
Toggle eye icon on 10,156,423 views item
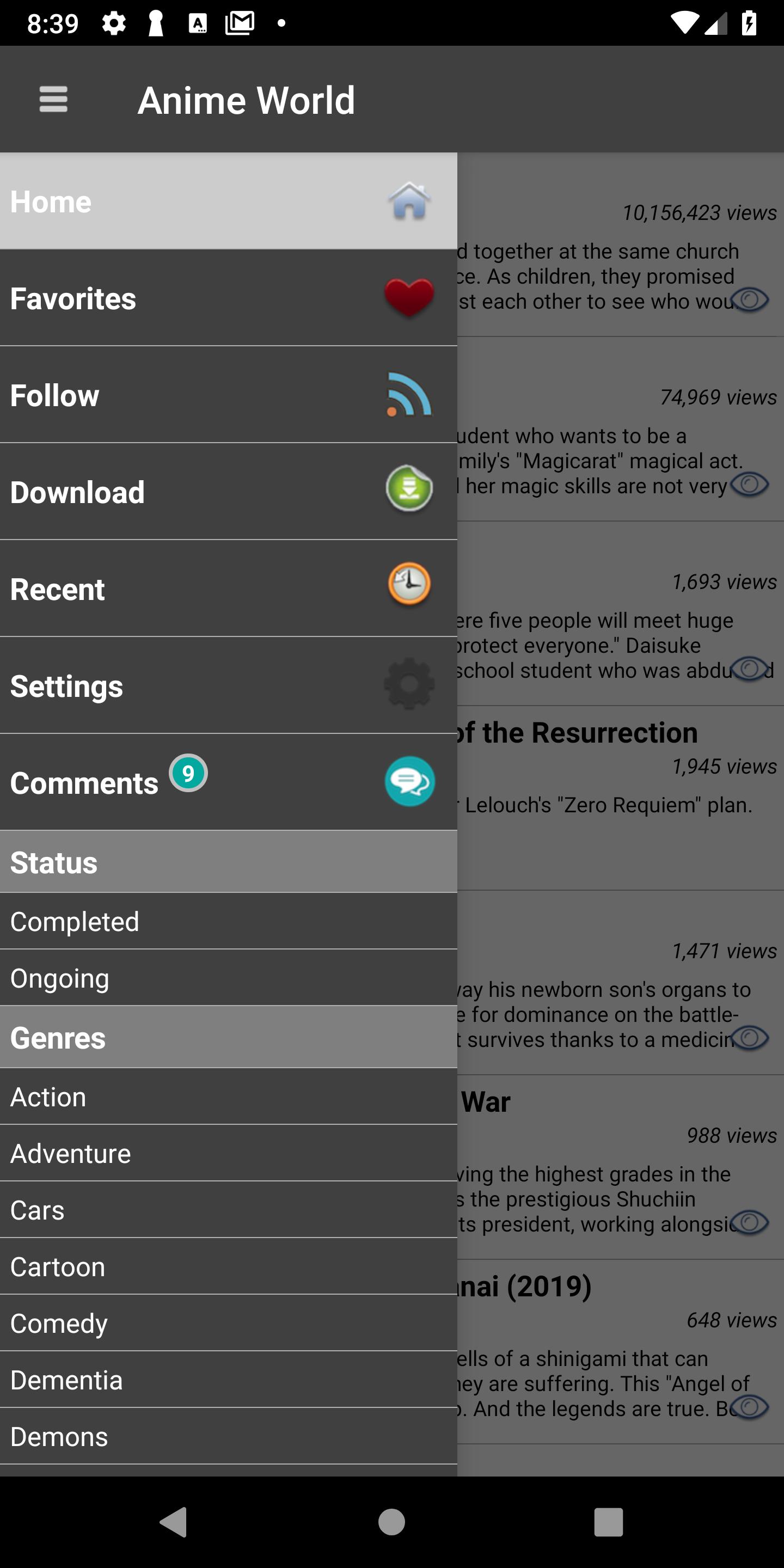750,299
